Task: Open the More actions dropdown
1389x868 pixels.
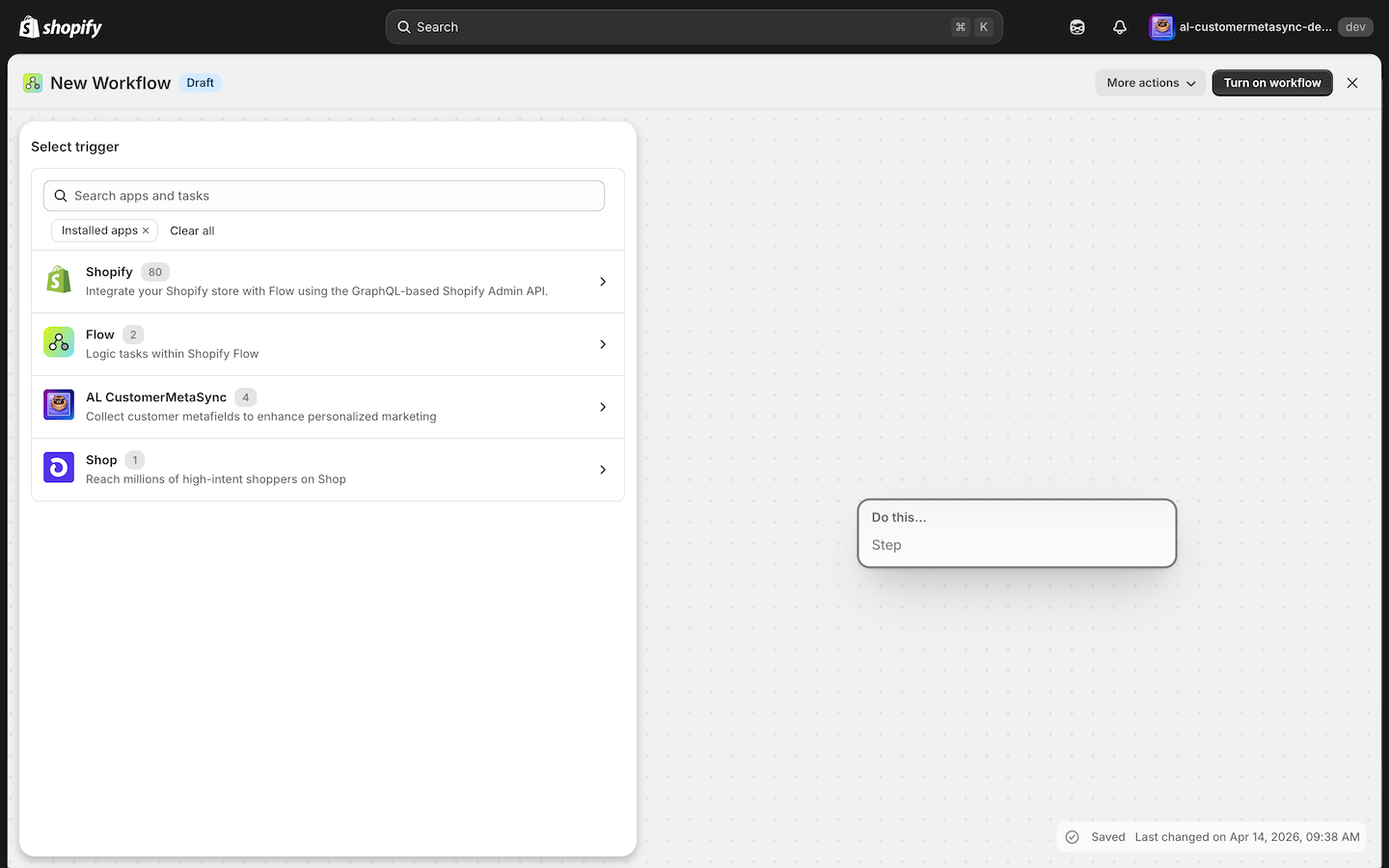Action: [x=1151, y=83]
